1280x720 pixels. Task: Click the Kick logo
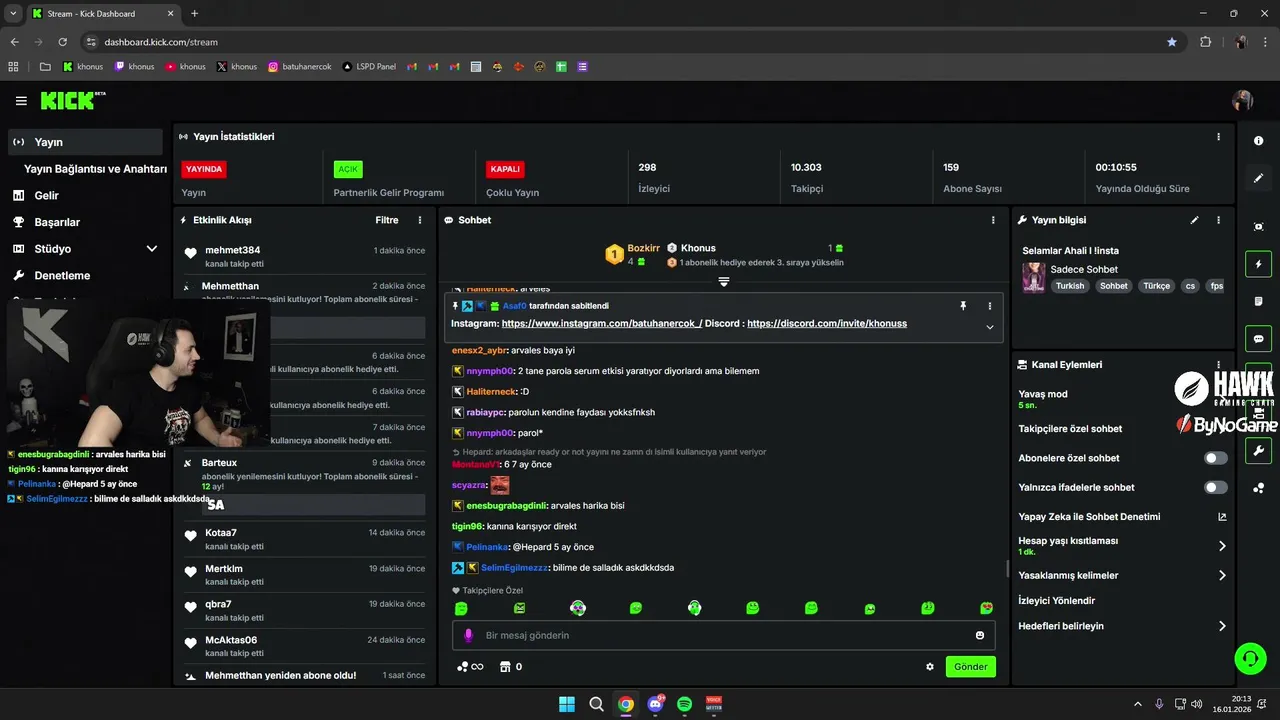tap(72, 100)
